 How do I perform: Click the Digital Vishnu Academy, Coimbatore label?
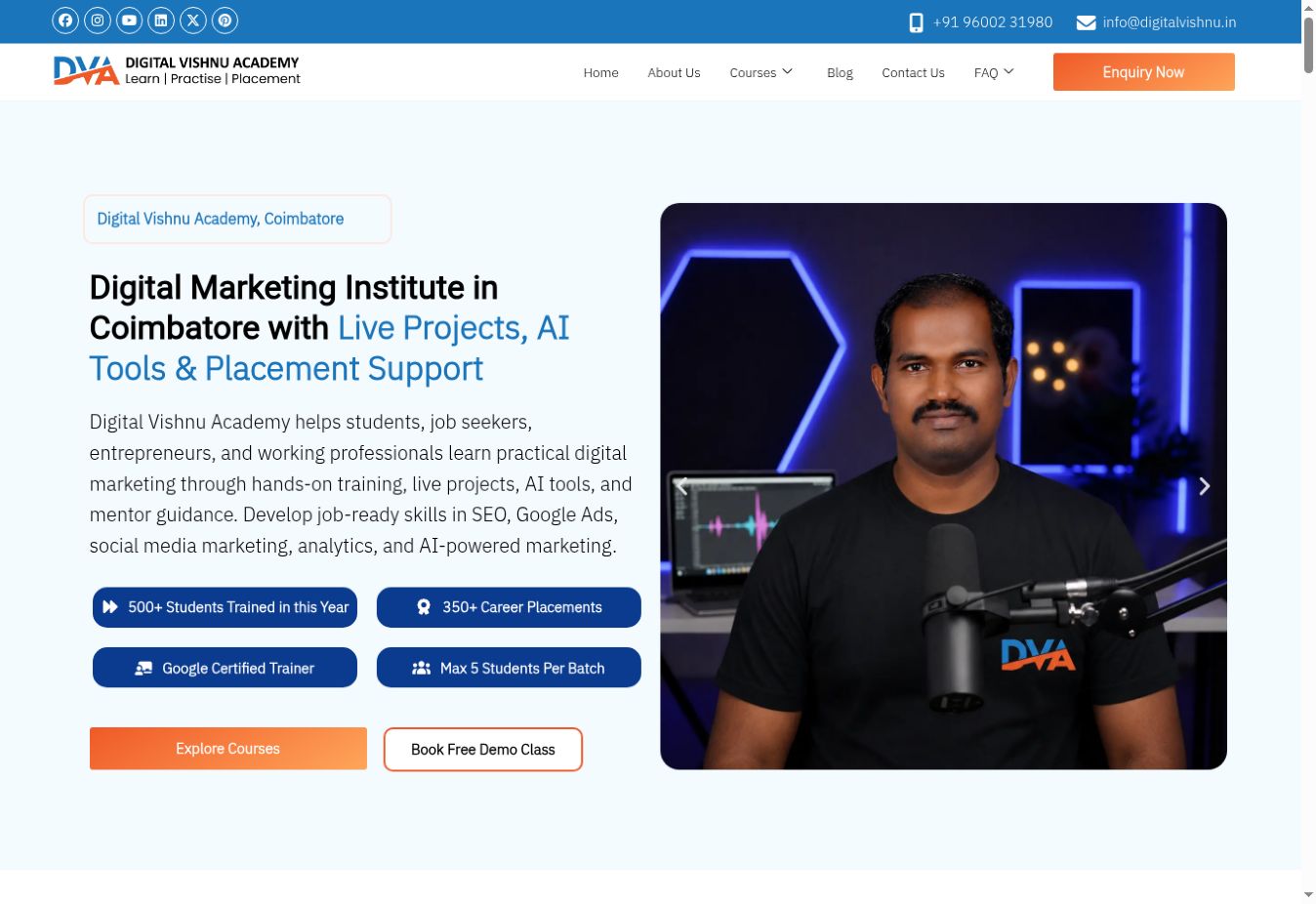tap(237, 219)
